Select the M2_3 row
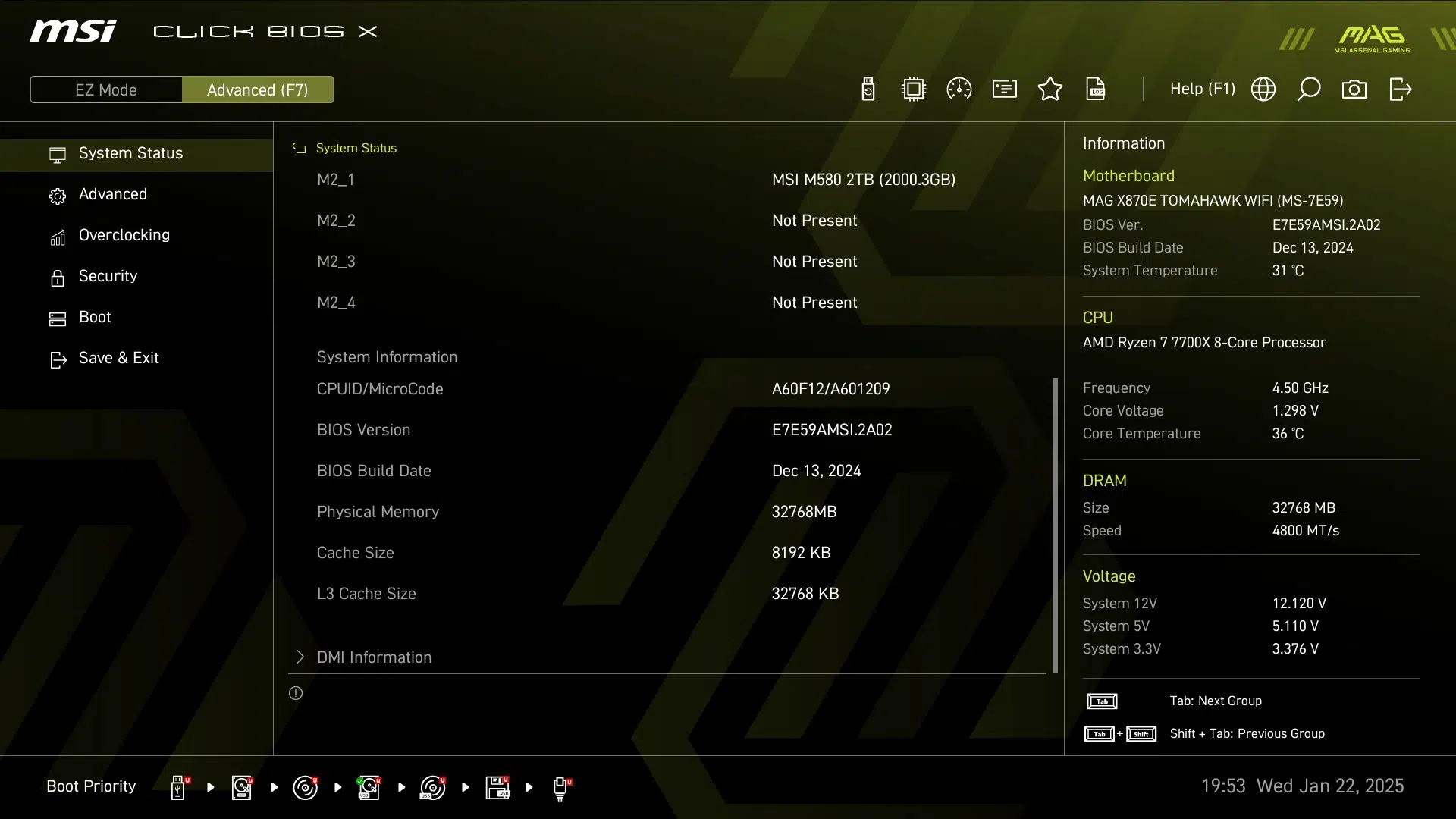This screenshot has height=819, width=1456. pos(667,262)
